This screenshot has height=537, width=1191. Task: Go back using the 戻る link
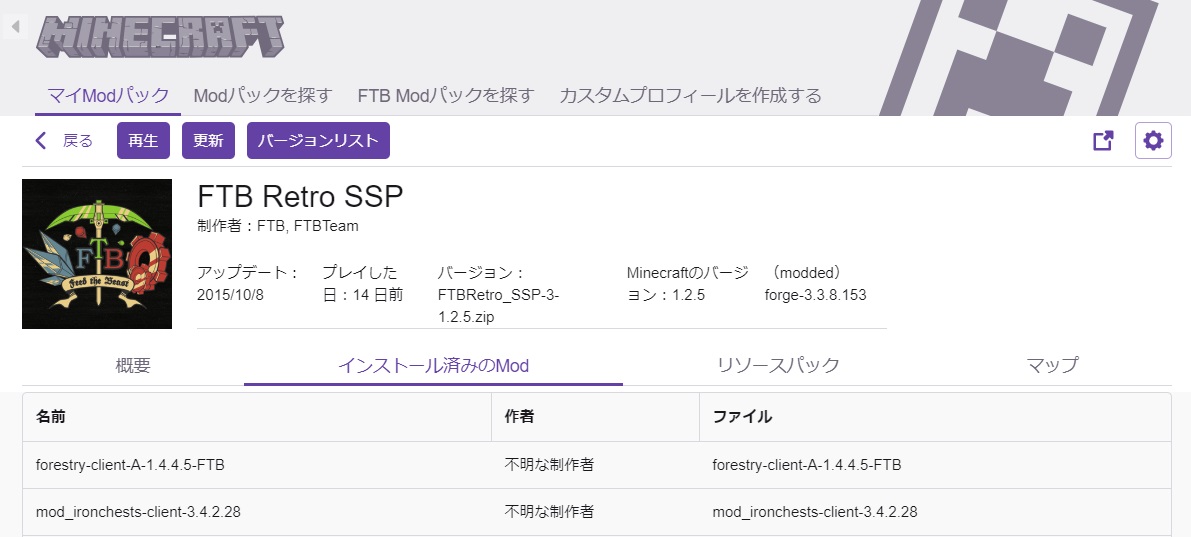(77, 141)
